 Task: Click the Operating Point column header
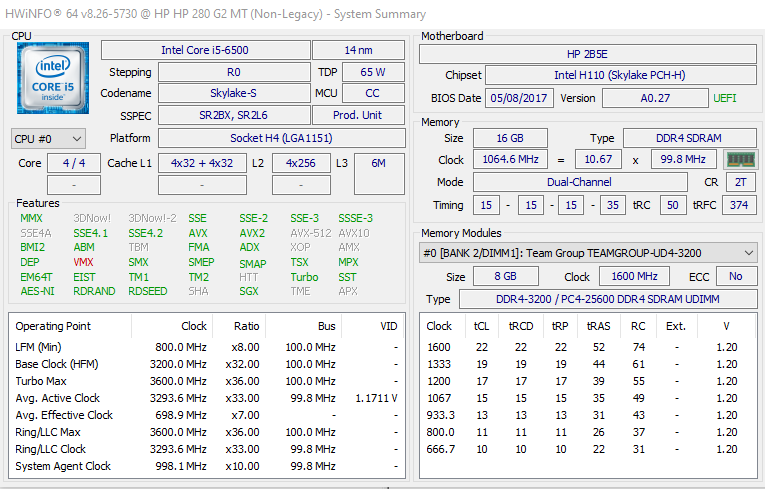point(70,326)
